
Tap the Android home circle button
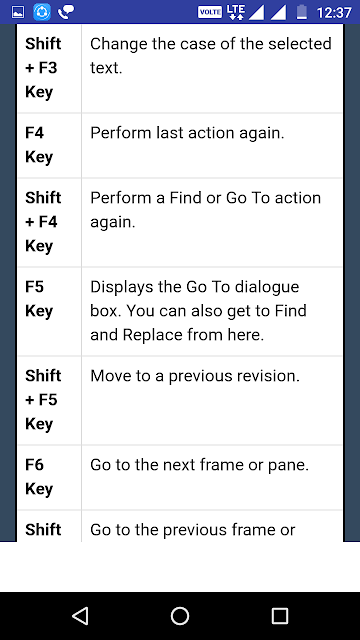180,616
